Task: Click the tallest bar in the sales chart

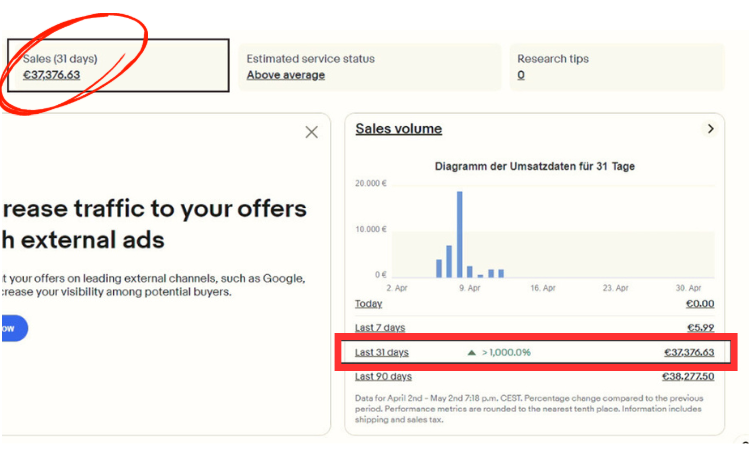Action: [460, 234]
